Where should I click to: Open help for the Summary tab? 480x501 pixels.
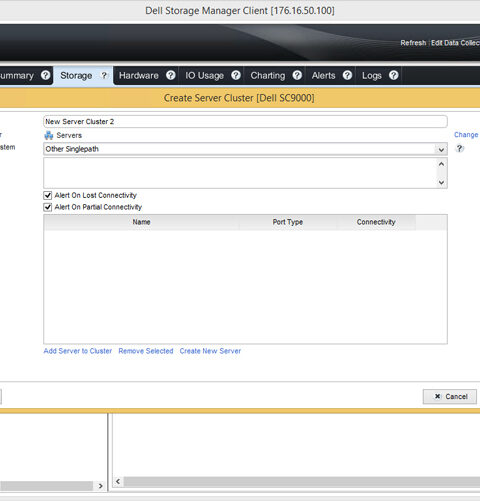pyautogui.click(x=45, y=75)
